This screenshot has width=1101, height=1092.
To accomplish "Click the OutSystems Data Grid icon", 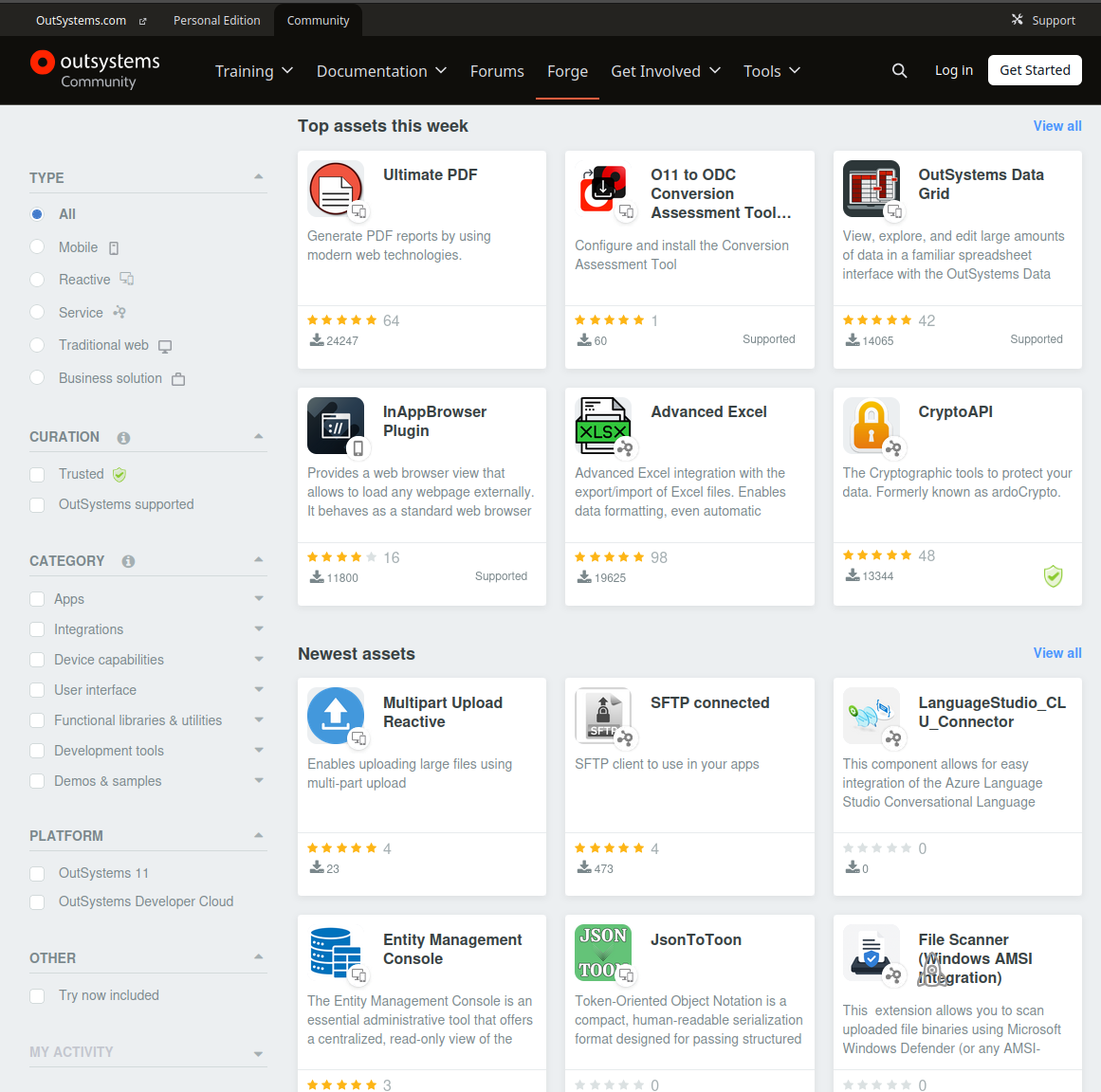I will coord(871,189).
